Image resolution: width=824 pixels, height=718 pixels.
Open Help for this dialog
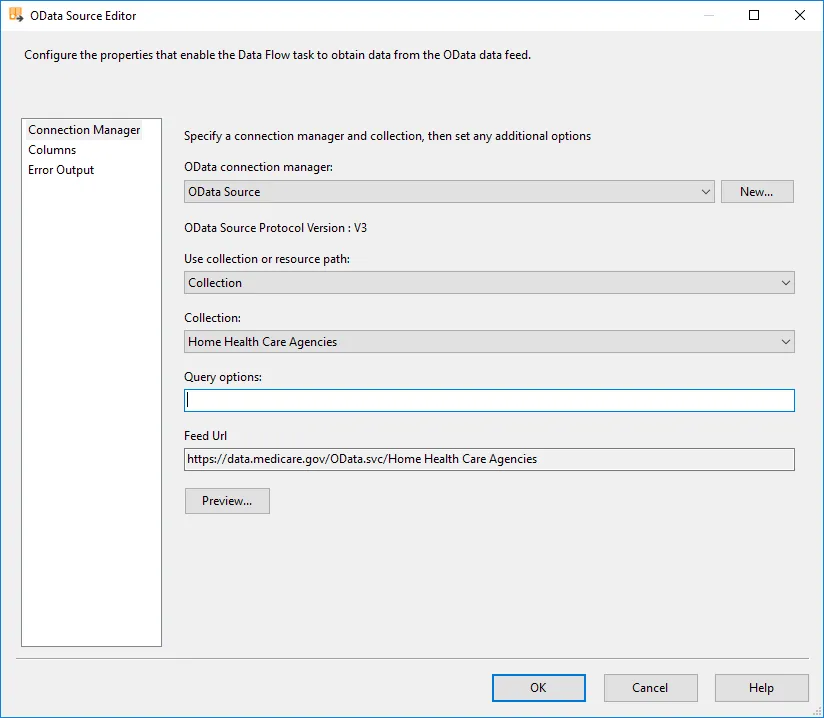[761, 687]
